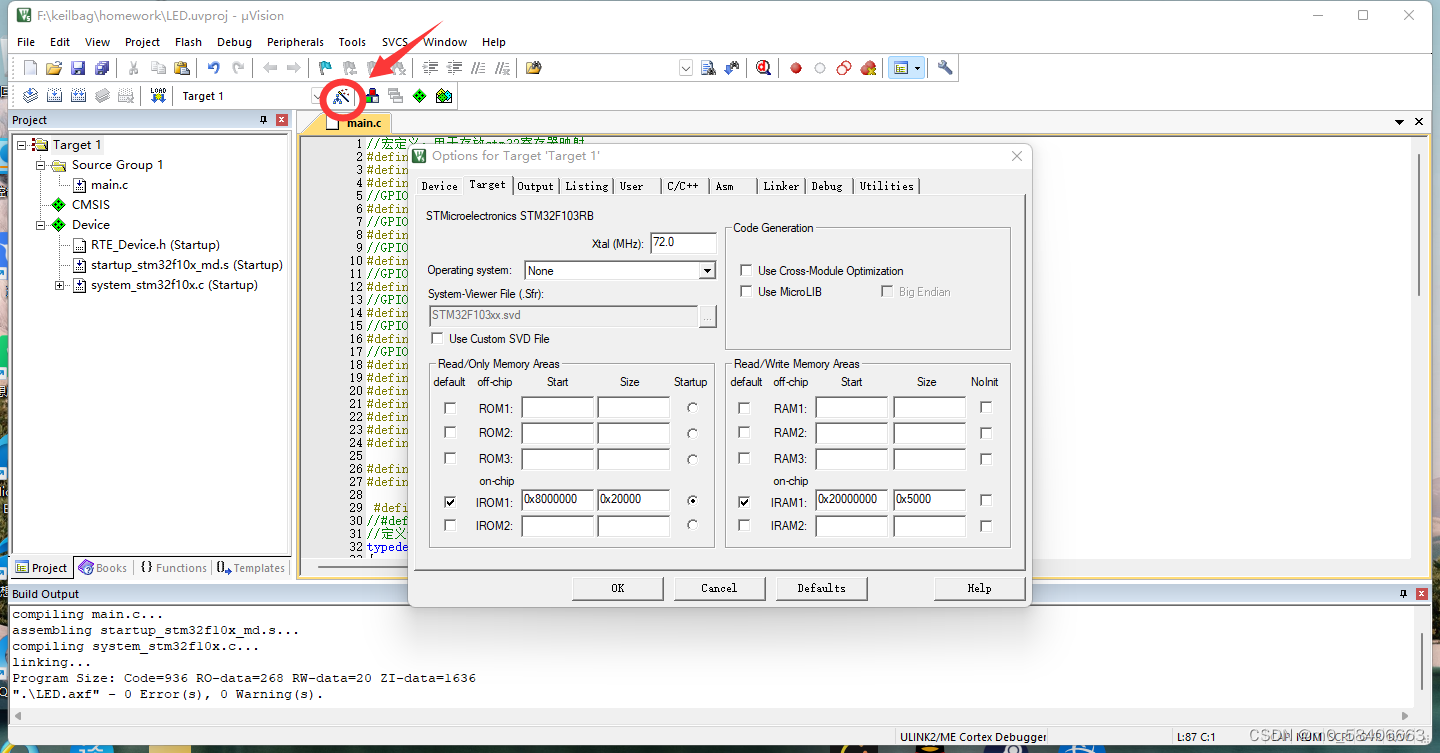Select the IROM1 Startup radio button
Image resolution: width=1440 pixels, height=753 pixels.
(693, 500)
